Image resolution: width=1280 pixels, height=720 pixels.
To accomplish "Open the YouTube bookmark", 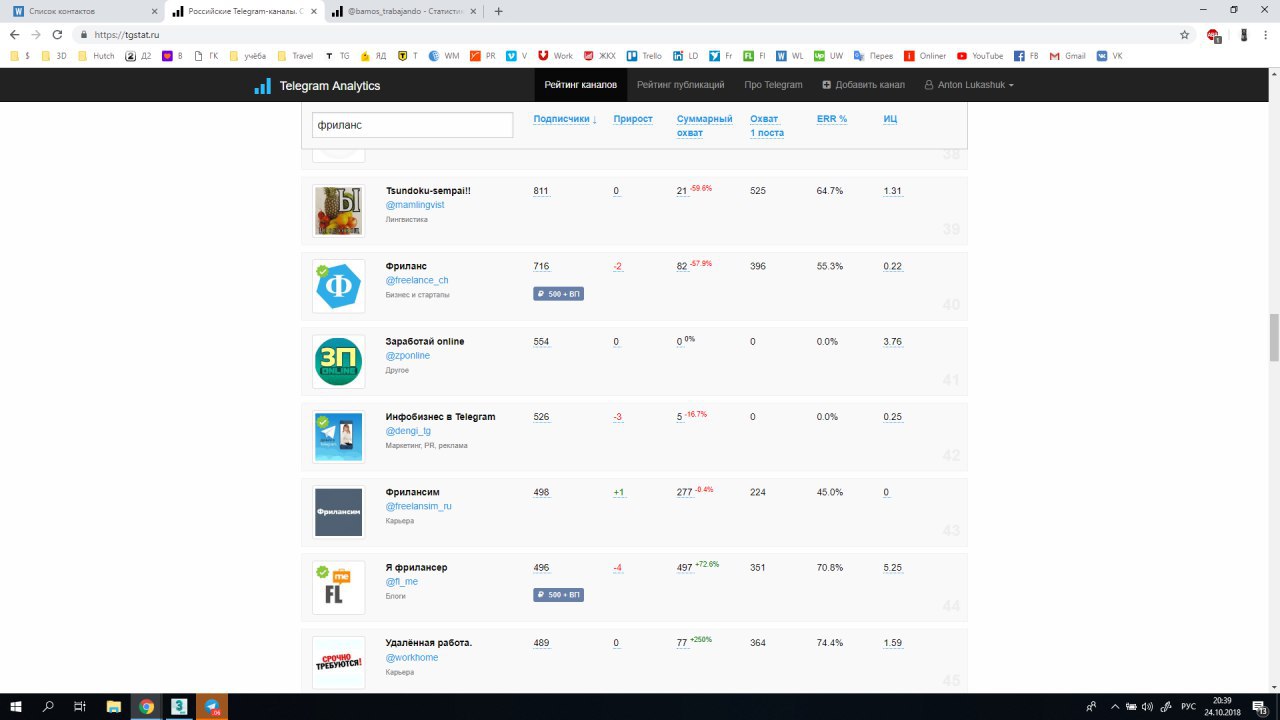I will [980, 56].
